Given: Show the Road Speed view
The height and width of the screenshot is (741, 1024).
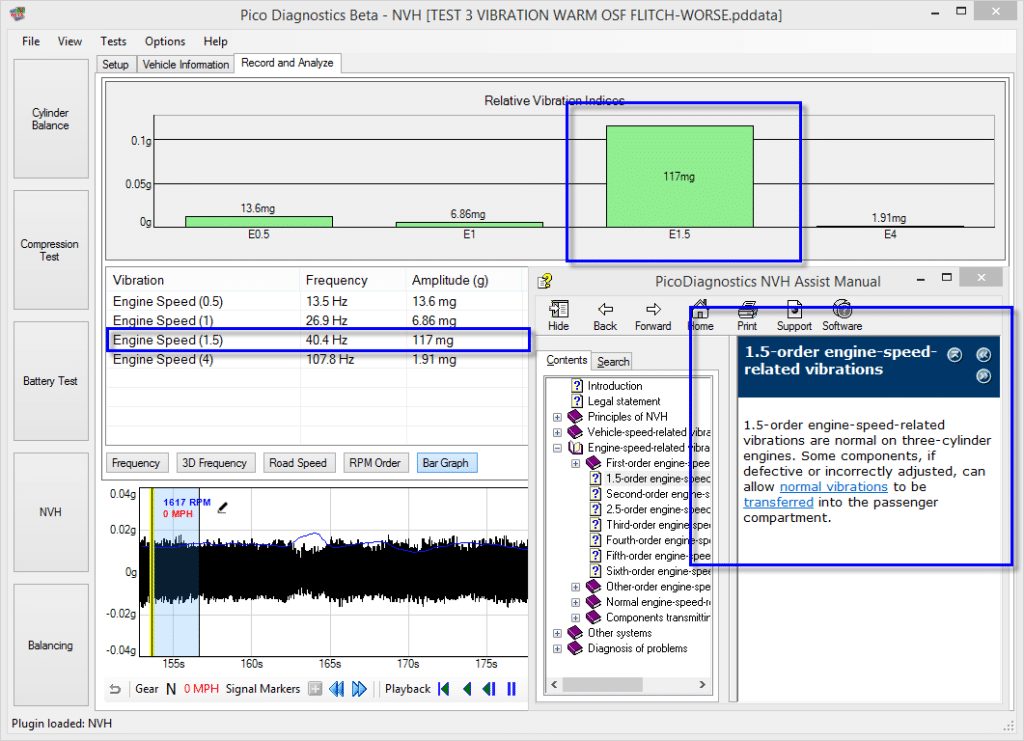Looking at the screenshot, I should click(x=298, y=463).
